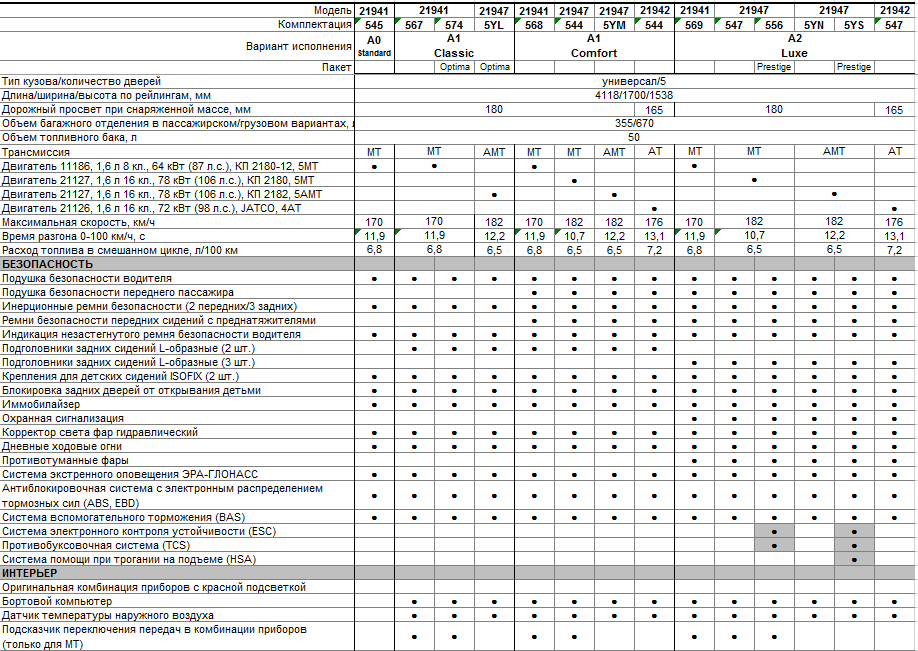Select trim code cell '545'
918x651 pixels.
coord(374,25)
